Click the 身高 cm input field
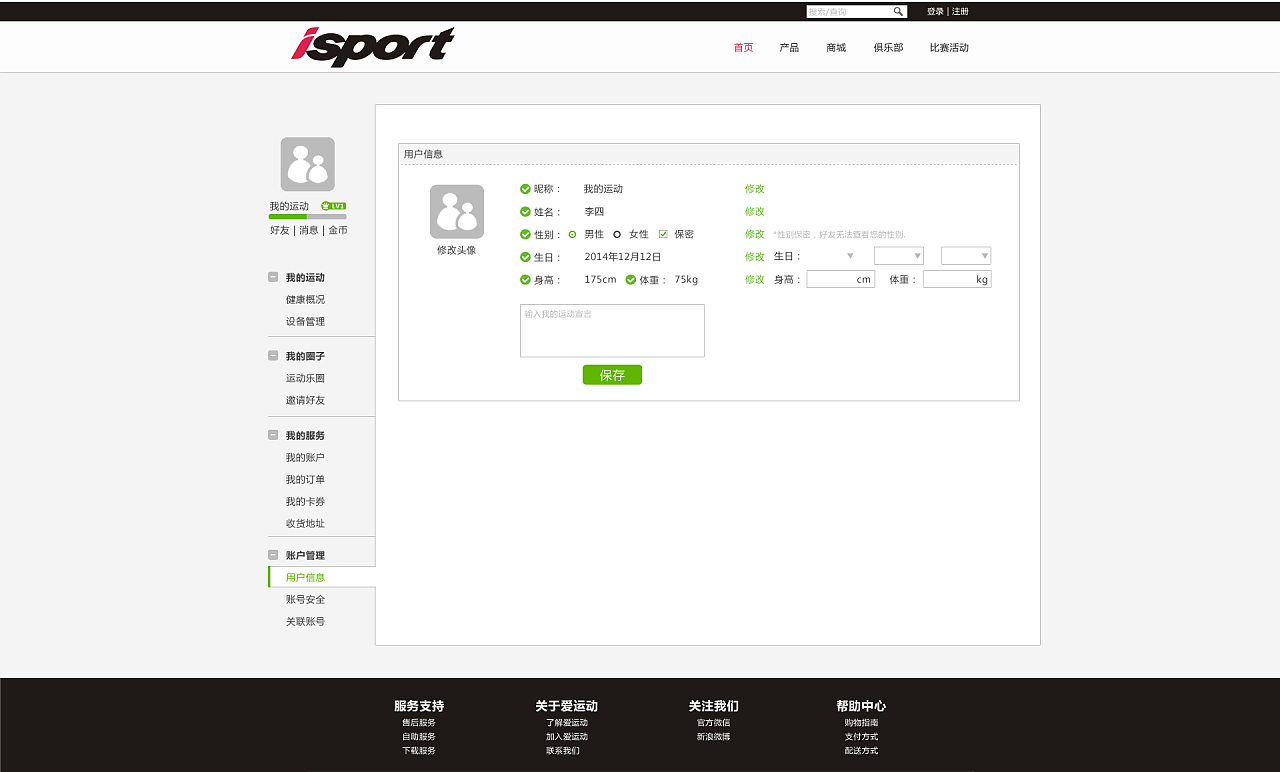1280x772 pixels. (x=841, y=280)
